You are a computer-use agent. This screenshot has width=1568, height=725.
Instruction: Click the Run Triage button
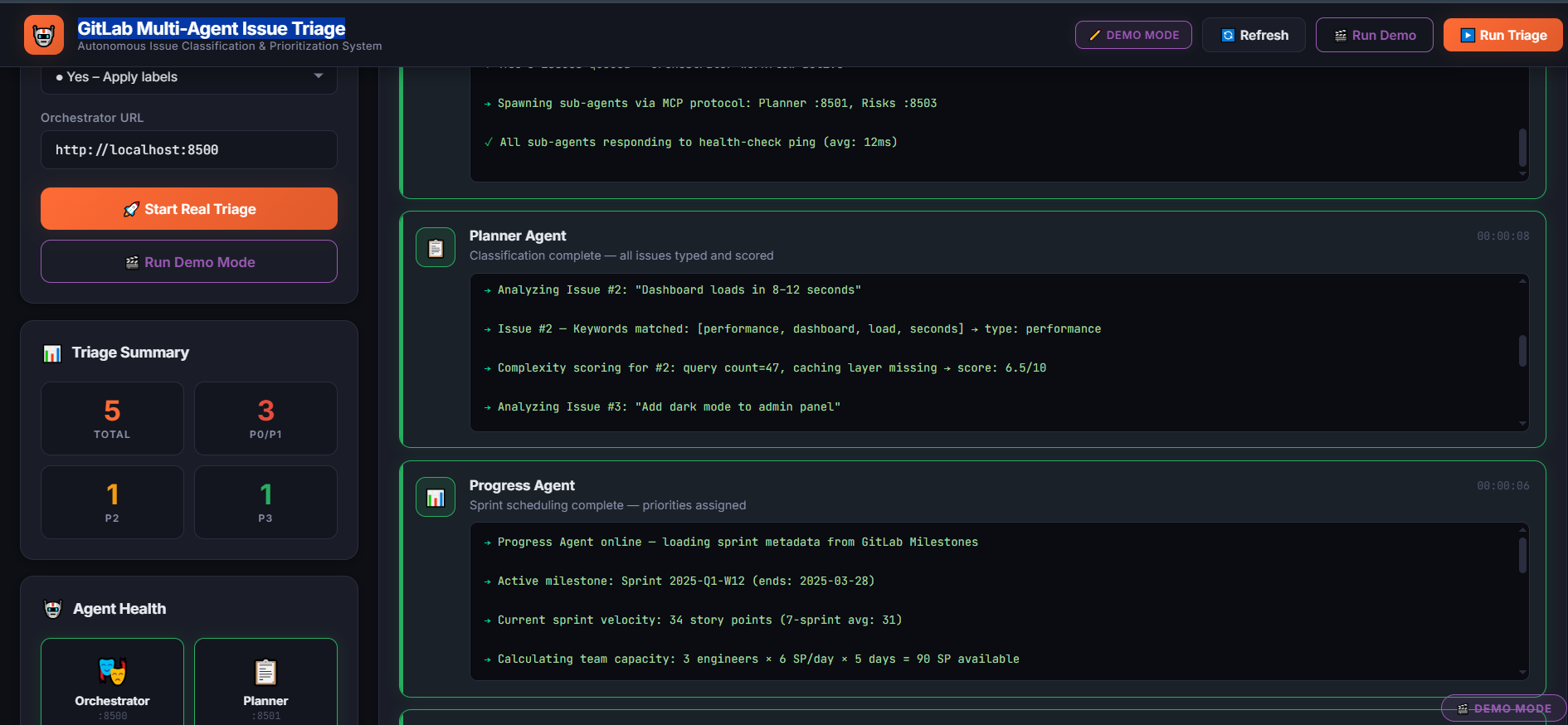pyautogui.click(x=1502, y=35)
